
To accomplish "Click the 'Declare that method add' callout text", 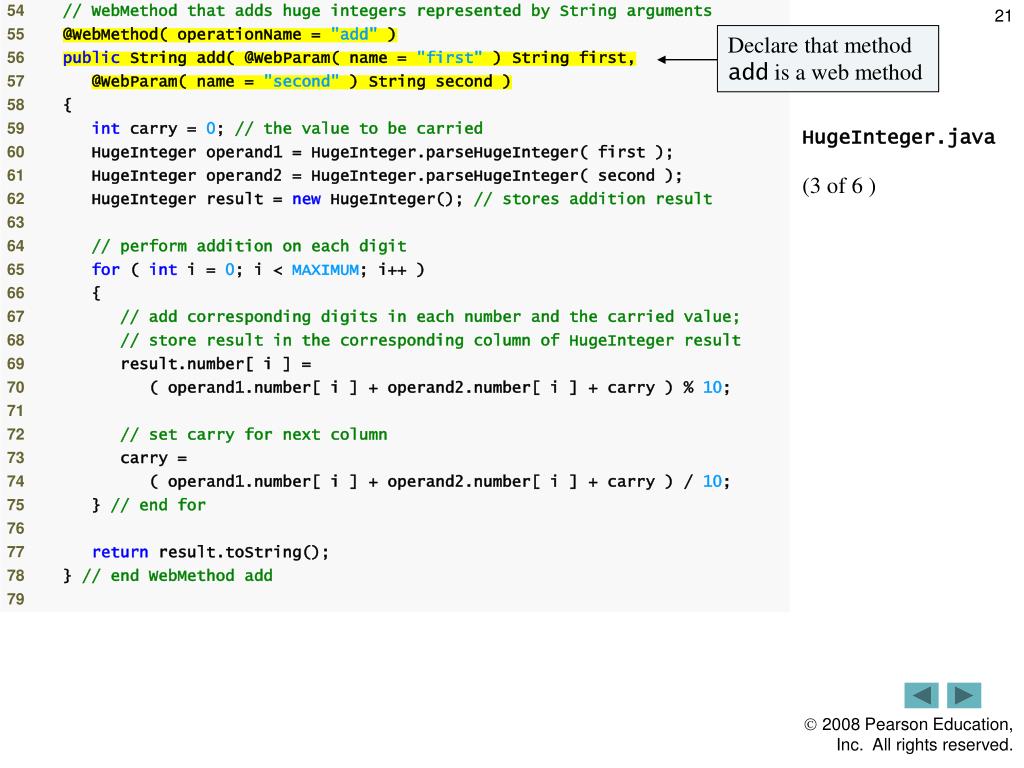I will point(827,59).
